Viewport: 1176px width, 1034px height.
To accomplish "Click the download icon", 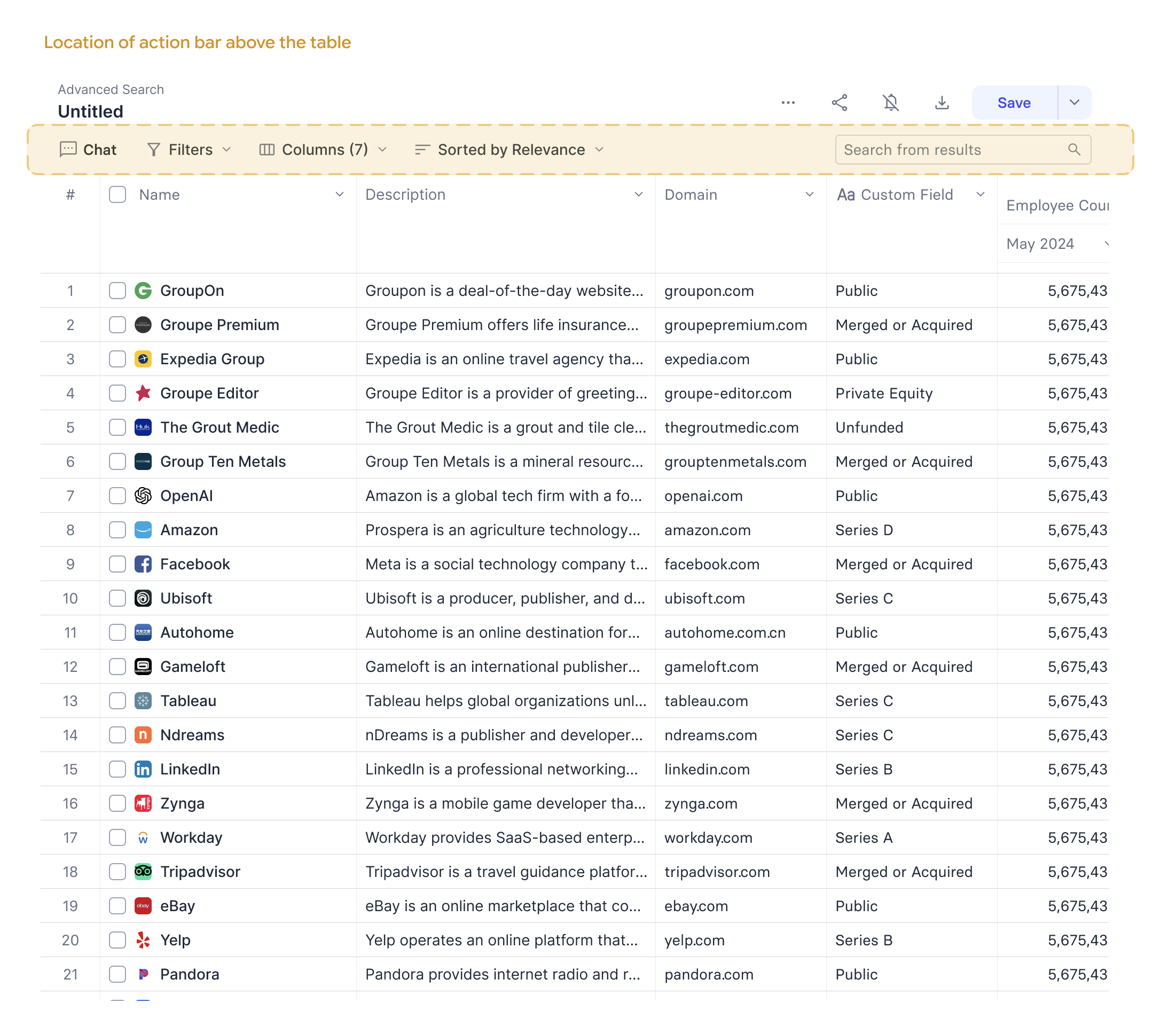I will coord(942,103).
